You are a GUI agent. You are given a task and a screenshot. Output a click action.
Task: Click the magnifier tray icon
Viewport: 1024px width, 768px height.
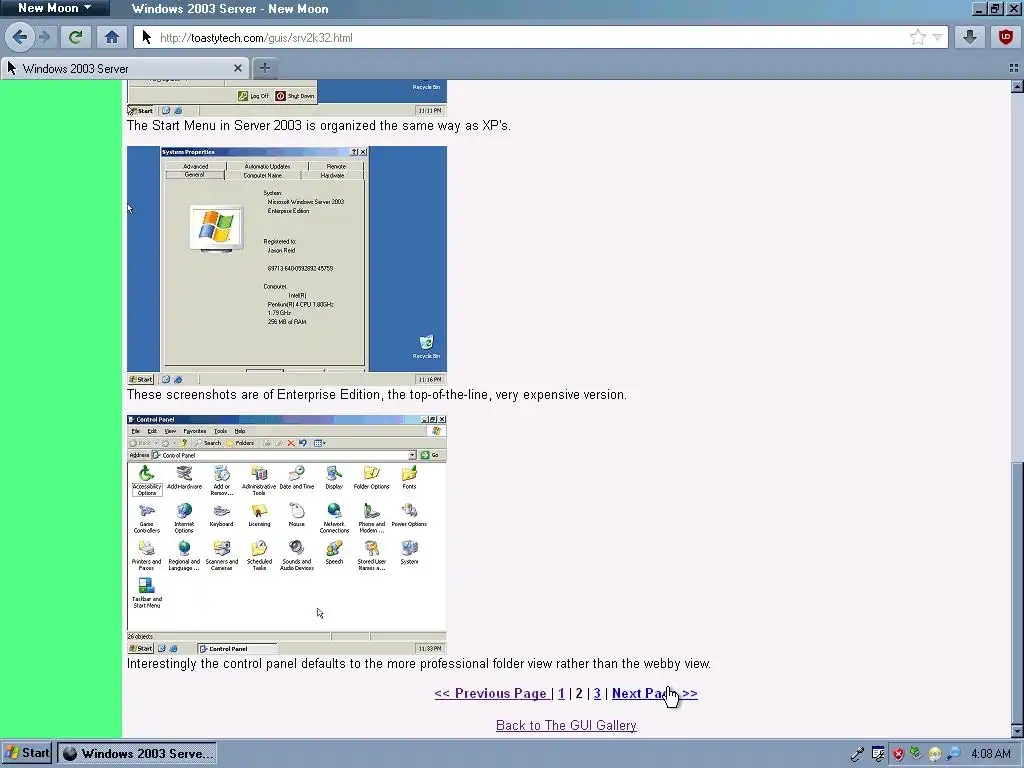coord(953,754)
